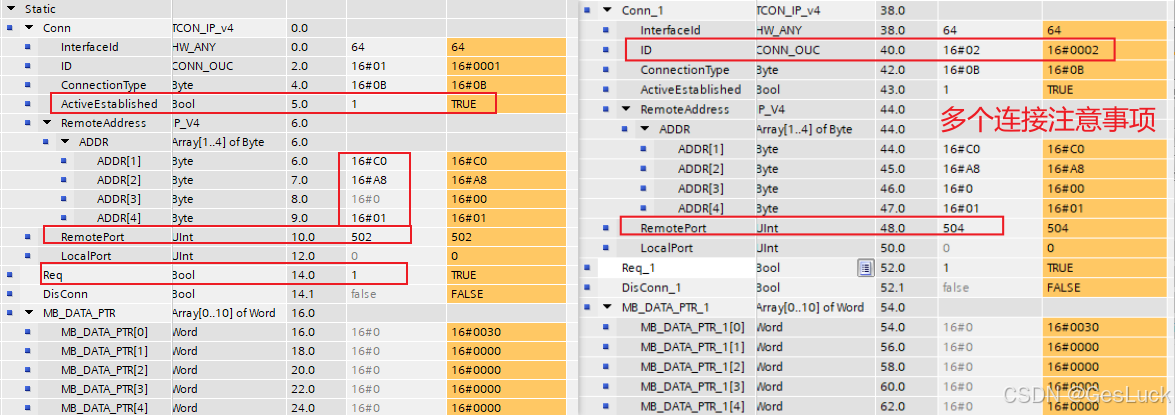
Task: Click Array[0..10] of Word type of MB_DATA_PTR_1
Action: pos(810,307)
